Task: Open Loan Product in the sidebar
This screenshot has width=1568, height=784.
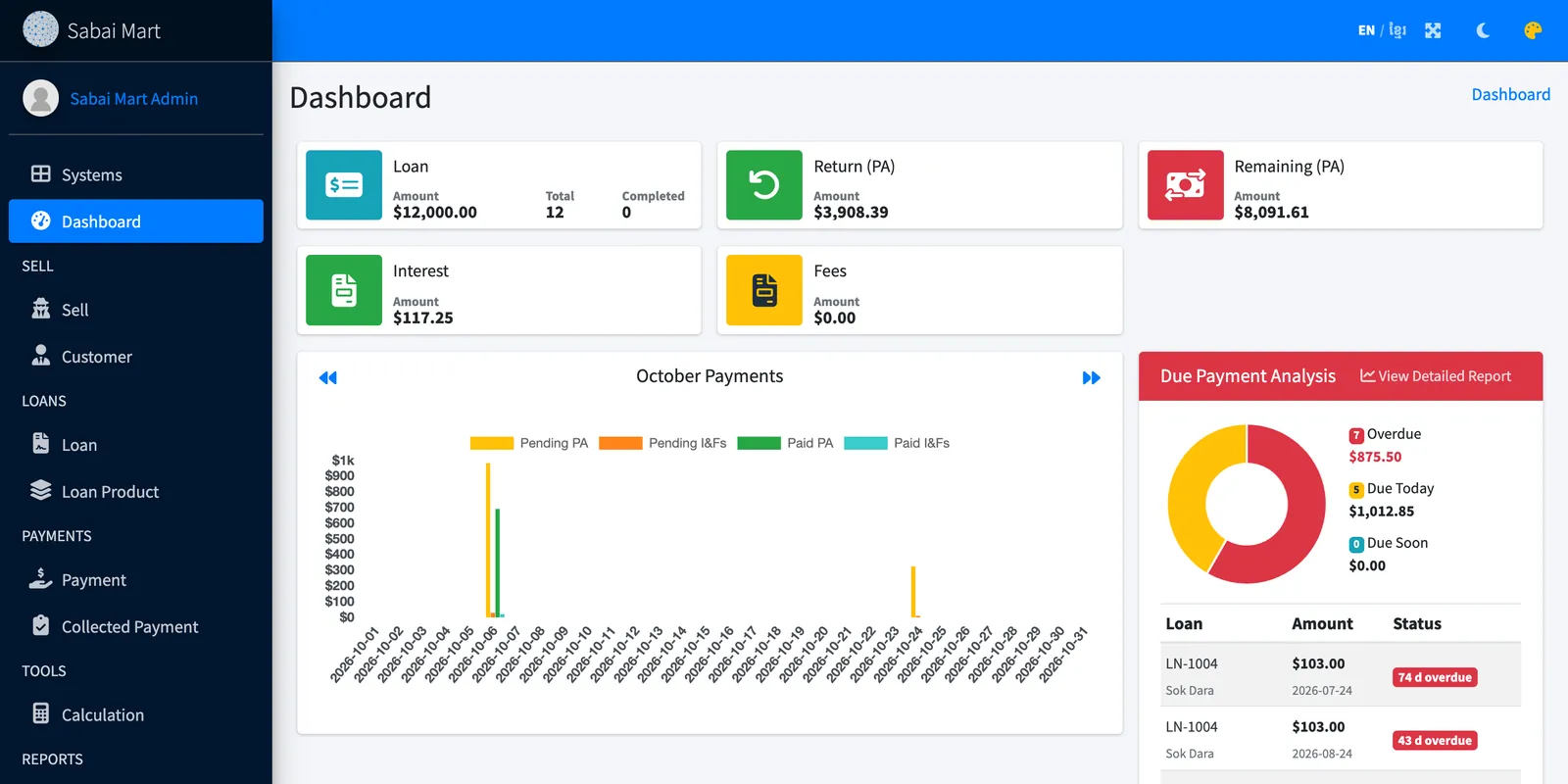Action: [x=136, y=492]
